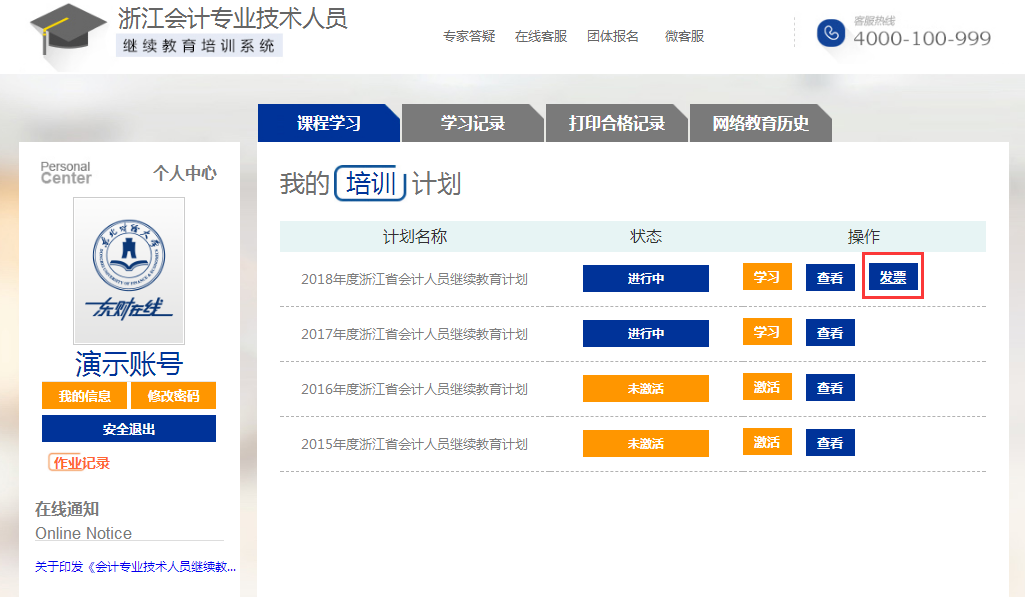
Task: Open 我的信息 in personal center
Action: click(x=84, y=396)
